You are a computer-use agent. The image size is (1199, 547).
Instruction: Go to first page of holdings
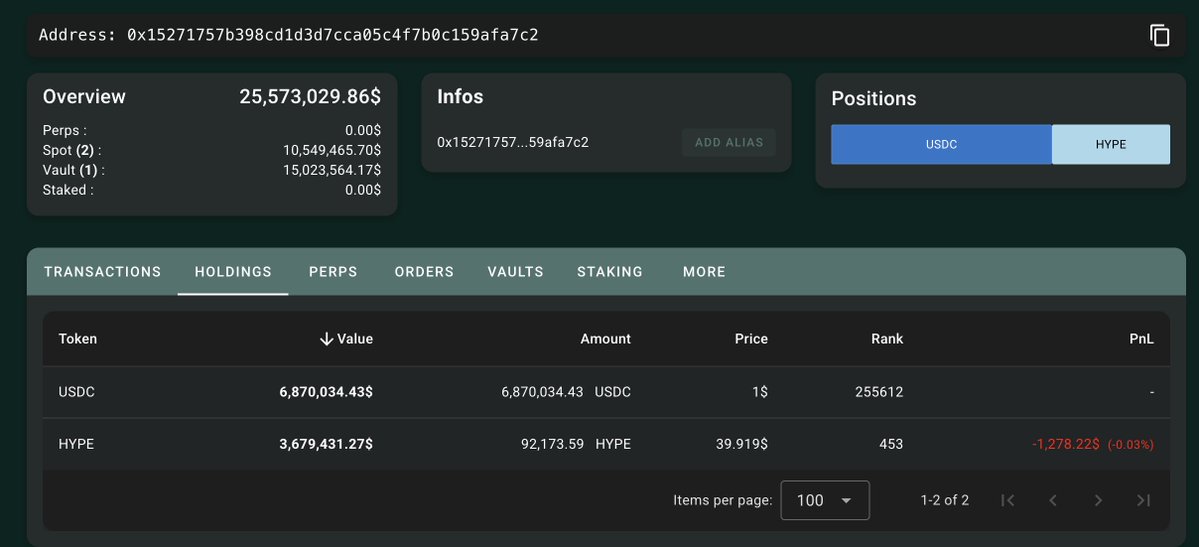tap(1007, 500)
